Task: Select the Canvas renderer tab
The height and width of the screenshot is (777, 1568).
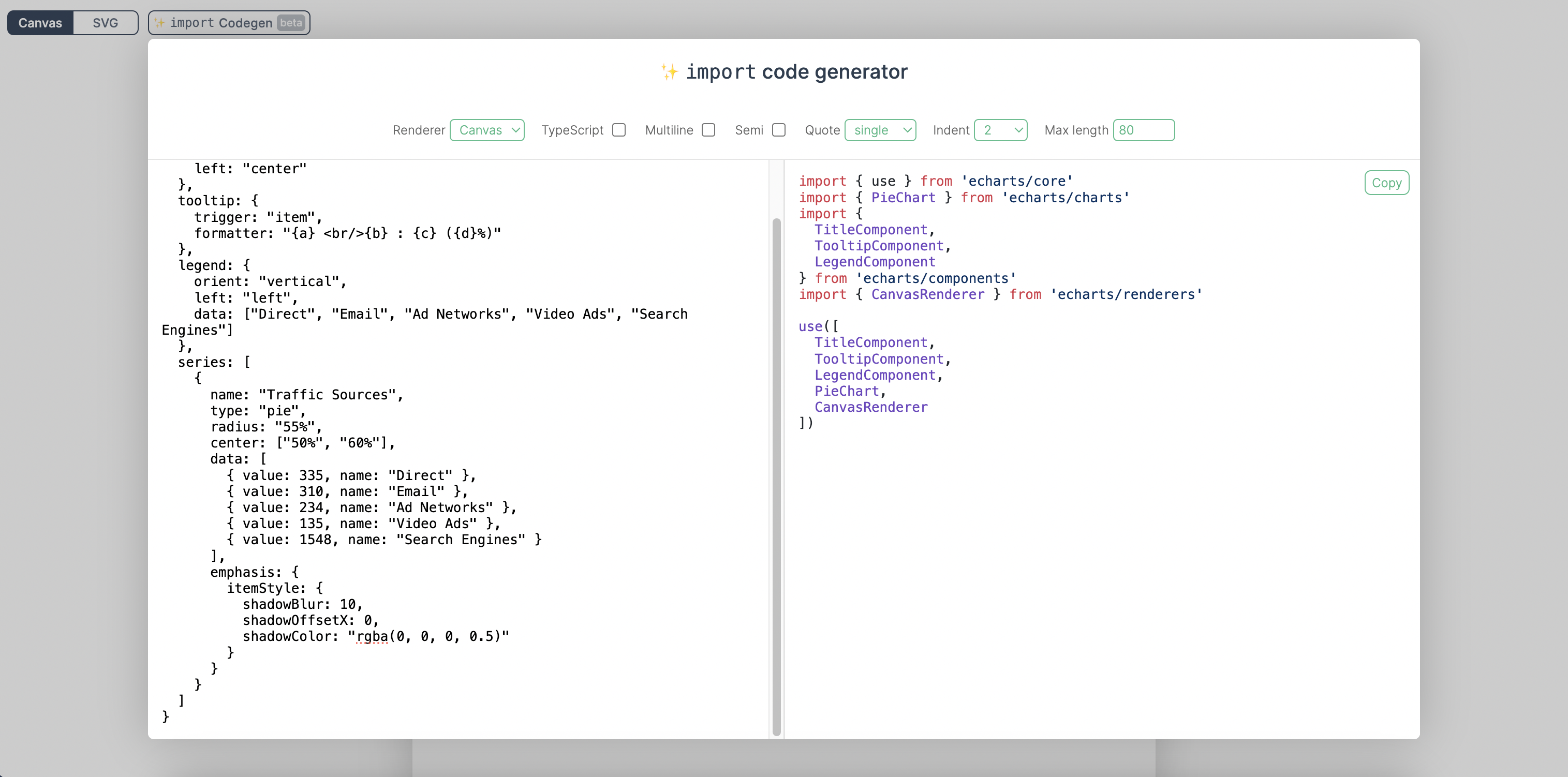Action: [x=40, y=23]
